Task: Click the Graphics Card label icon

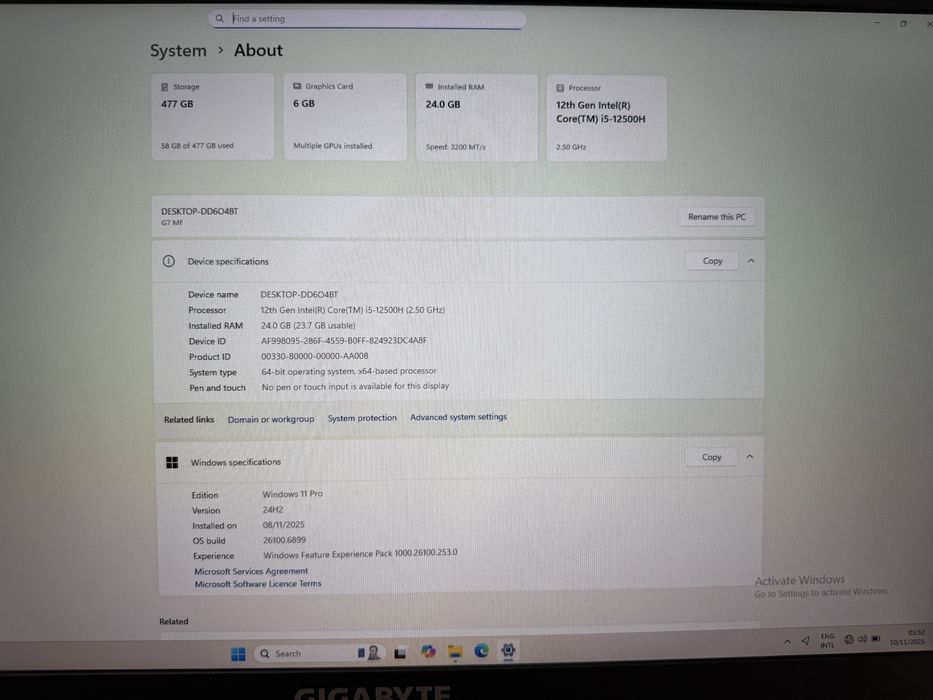Action: [x=297, y=86]
